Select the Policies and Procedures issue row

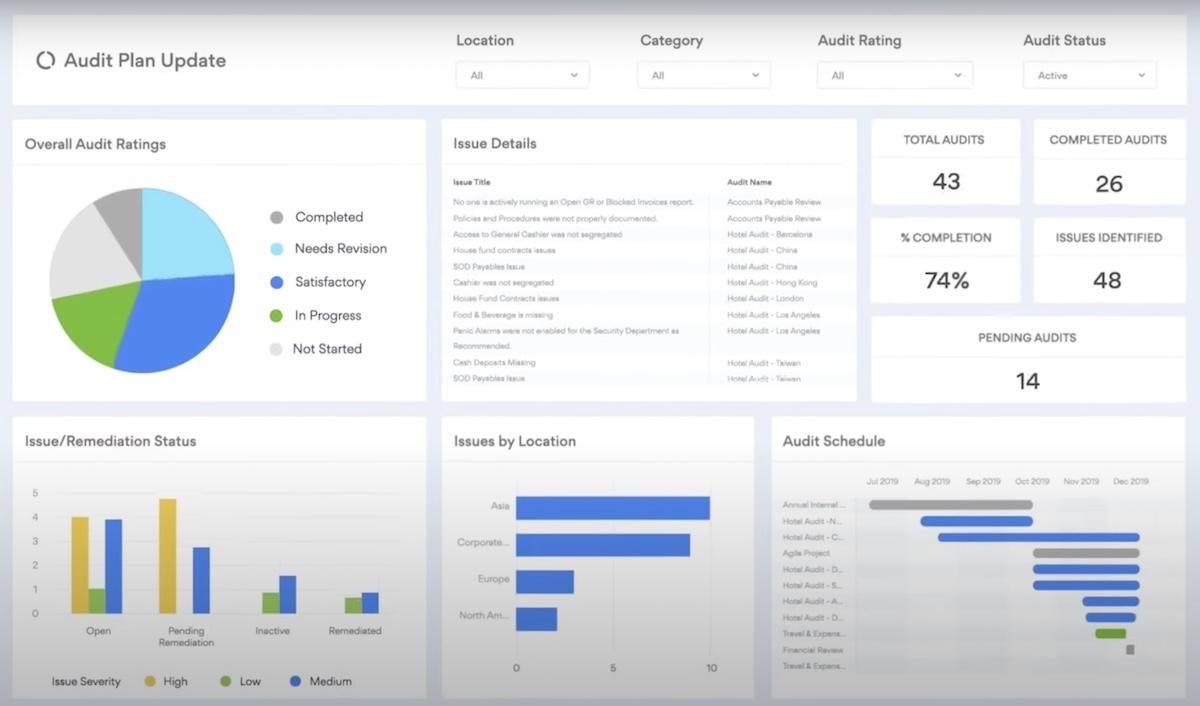coord(555,218)
